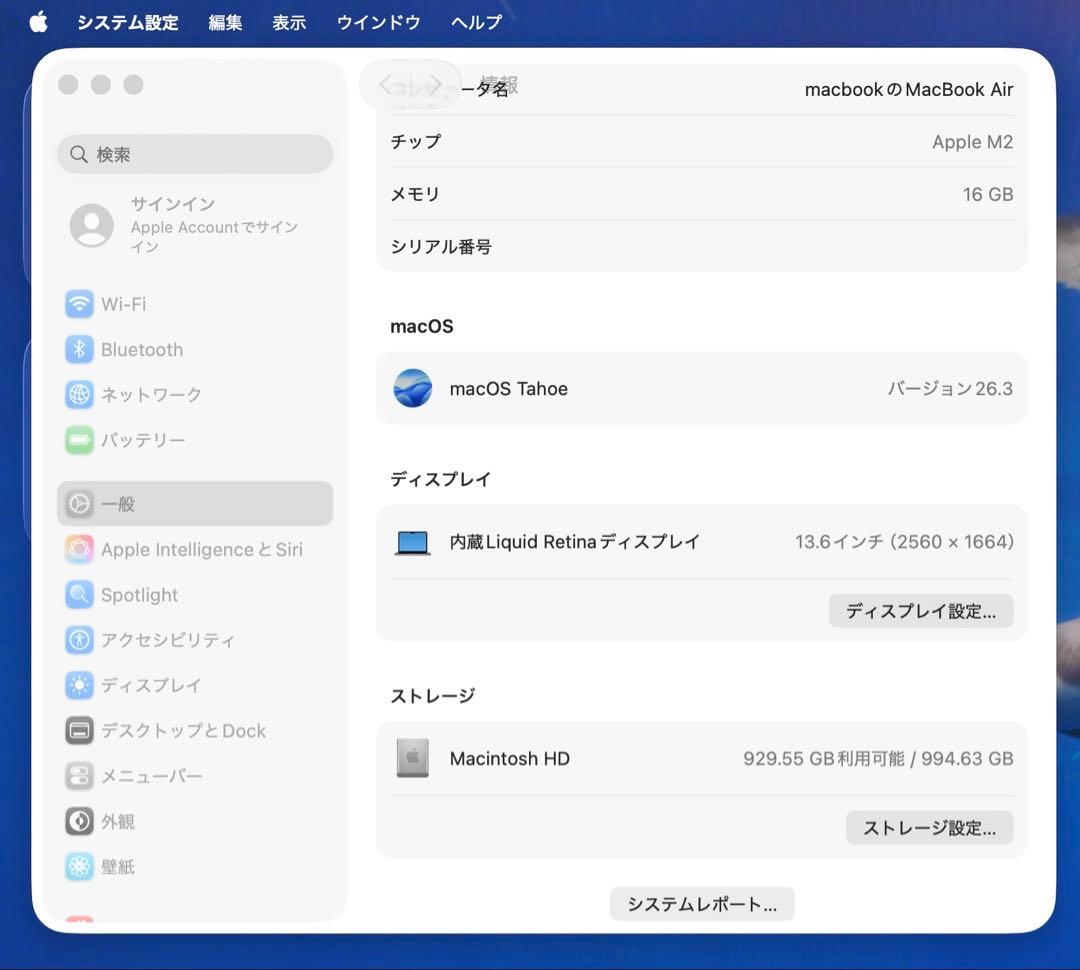The image size is (1080, 970).
Task: Open ストレージ設定… for Macintosh HD
Action: [929, 828]
